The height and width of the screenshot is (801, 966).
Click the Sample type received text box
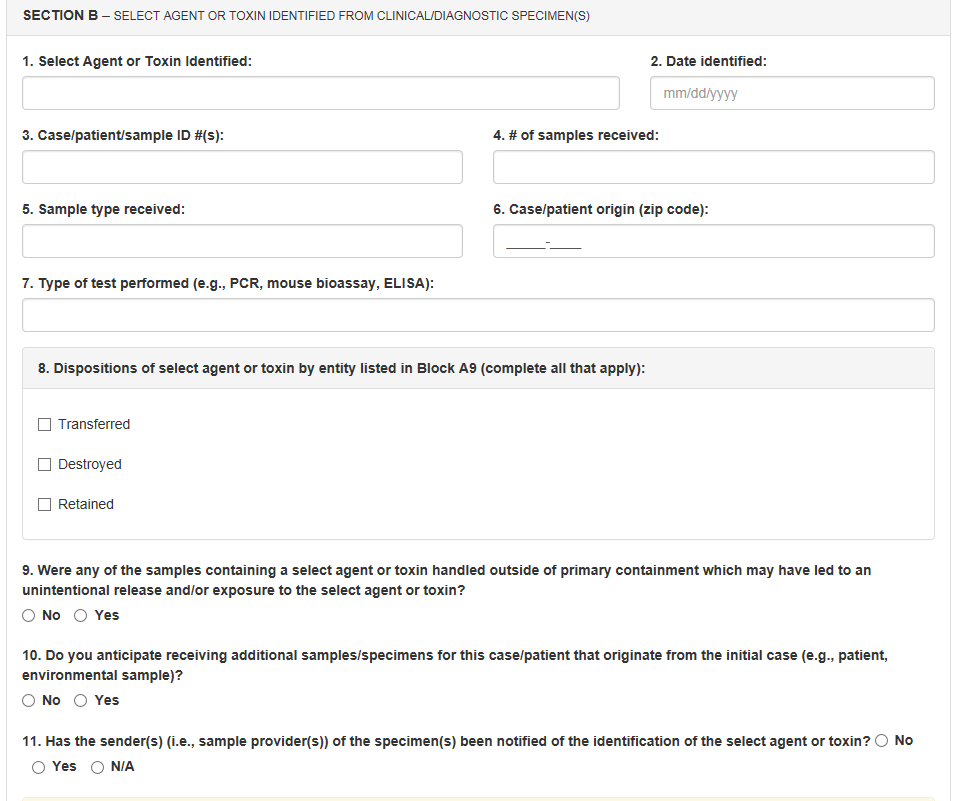(242, 241)
